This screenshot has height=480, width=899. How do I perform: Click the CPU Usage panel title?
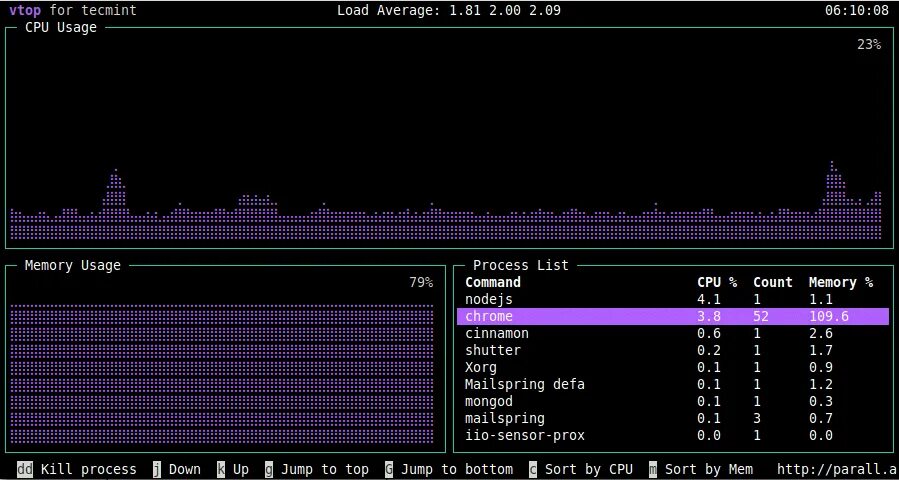(x=61, y=28)
